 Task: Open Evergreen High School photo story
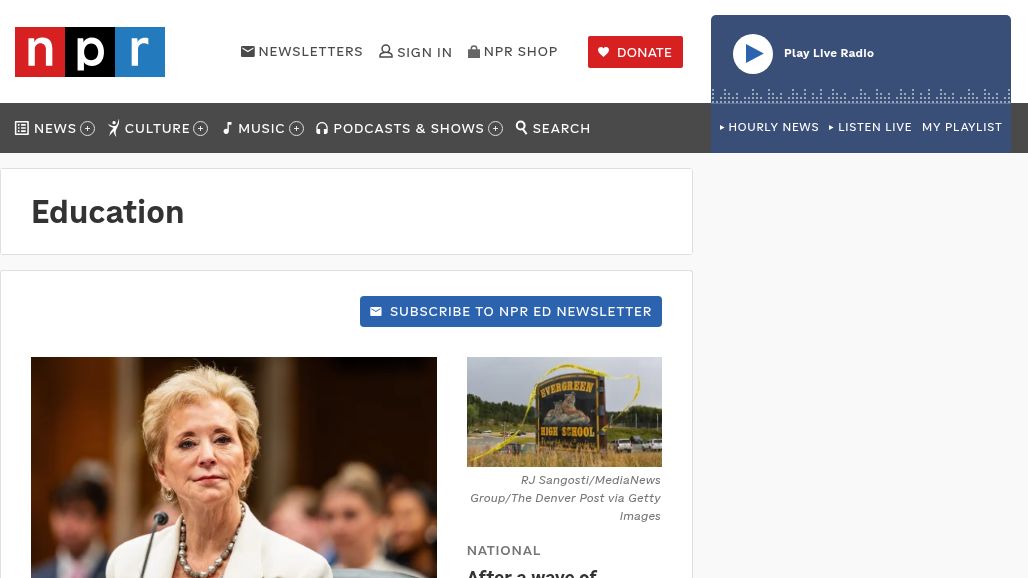click(x=564, y=411)
